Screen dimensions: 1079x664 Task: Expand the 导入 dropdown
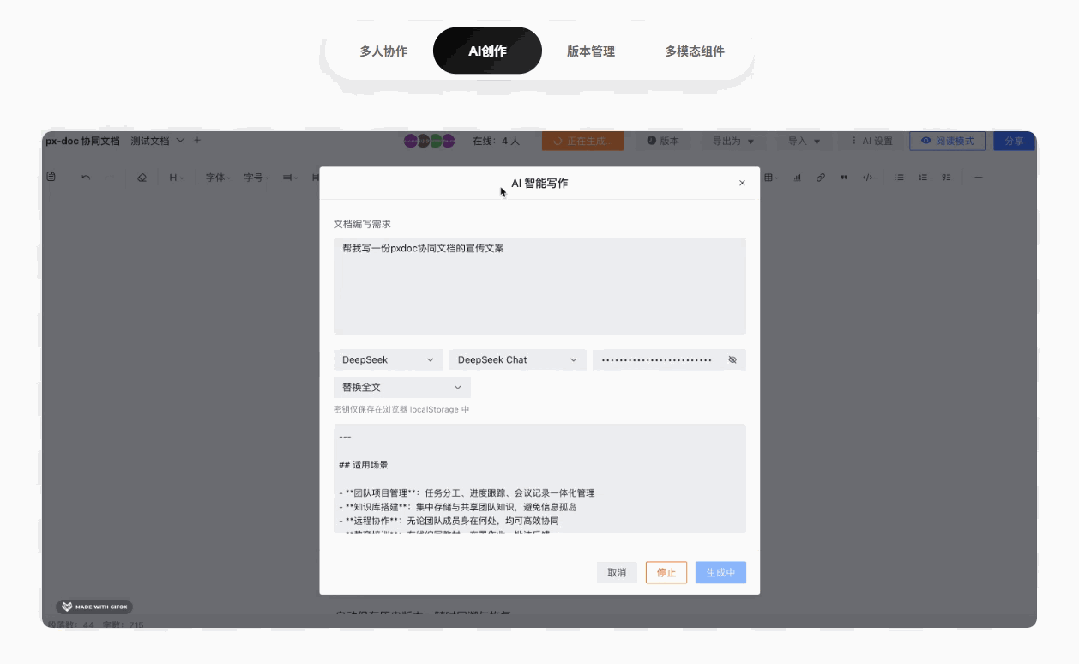[804, 141]
